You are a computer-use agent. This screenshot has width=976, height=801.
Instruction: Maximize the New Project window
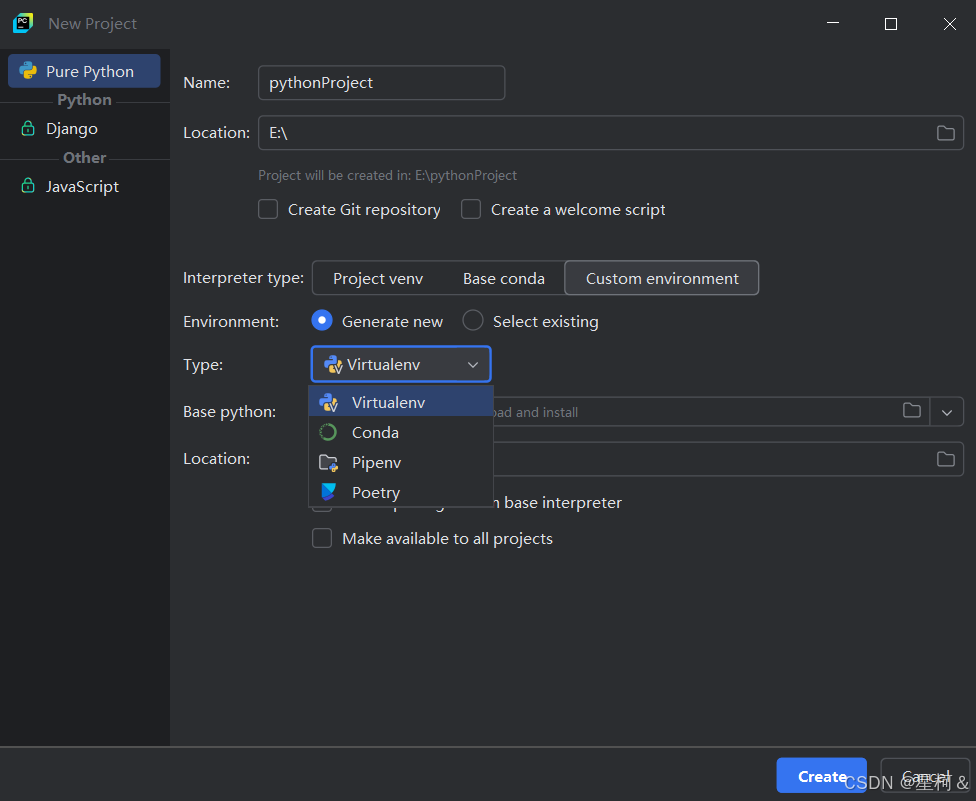891,24
